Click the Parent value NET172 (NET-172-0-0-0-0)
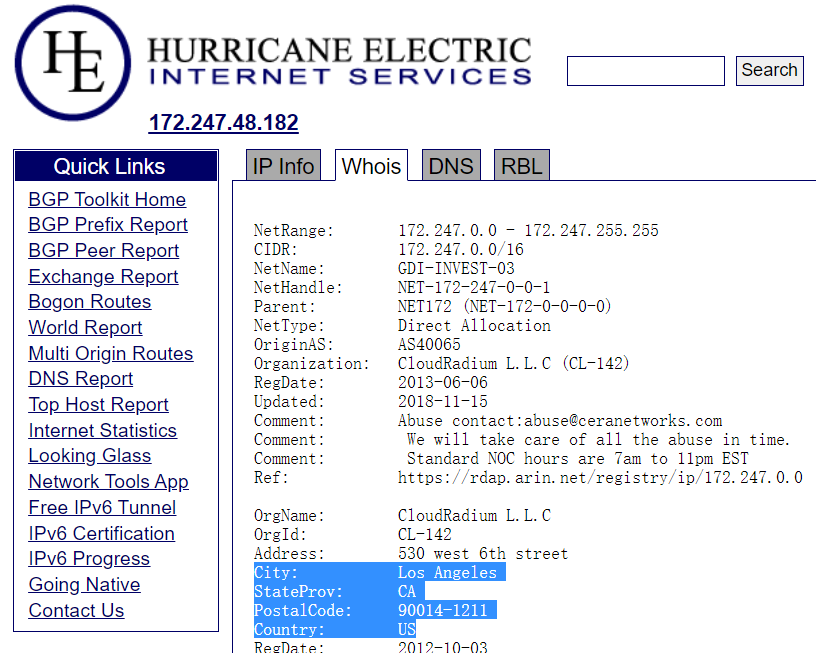 504,306
